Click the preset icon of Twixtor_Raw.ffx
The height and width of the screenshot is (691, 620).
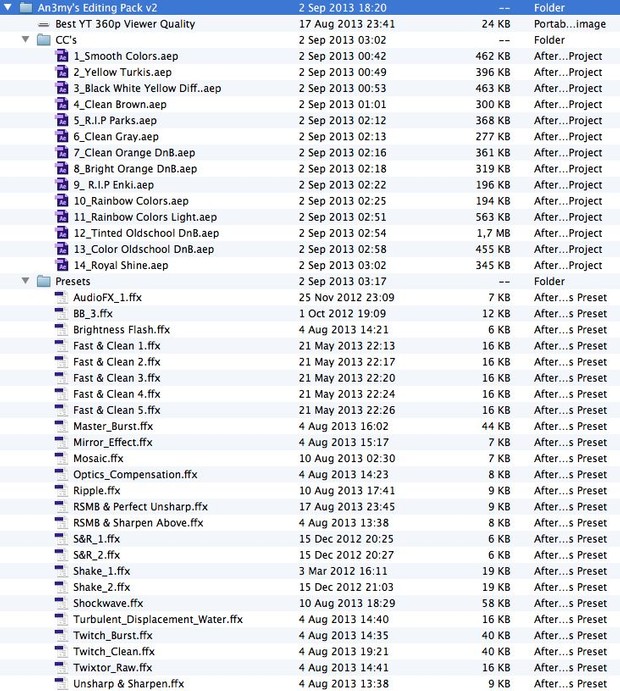[x=62, y=667]
